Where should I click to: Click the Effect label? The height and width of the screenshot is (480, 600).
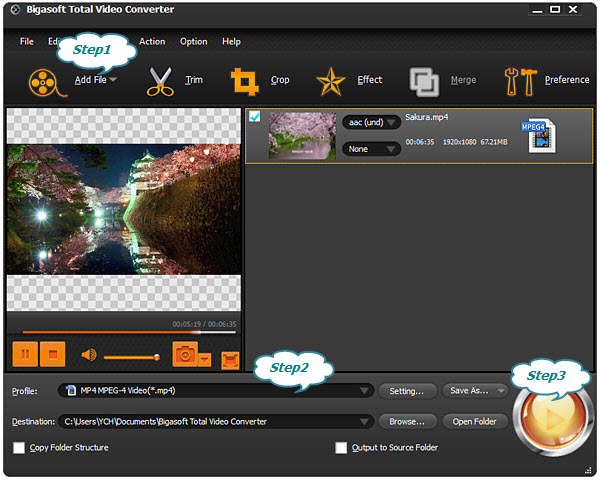click(x=370, y=80)
